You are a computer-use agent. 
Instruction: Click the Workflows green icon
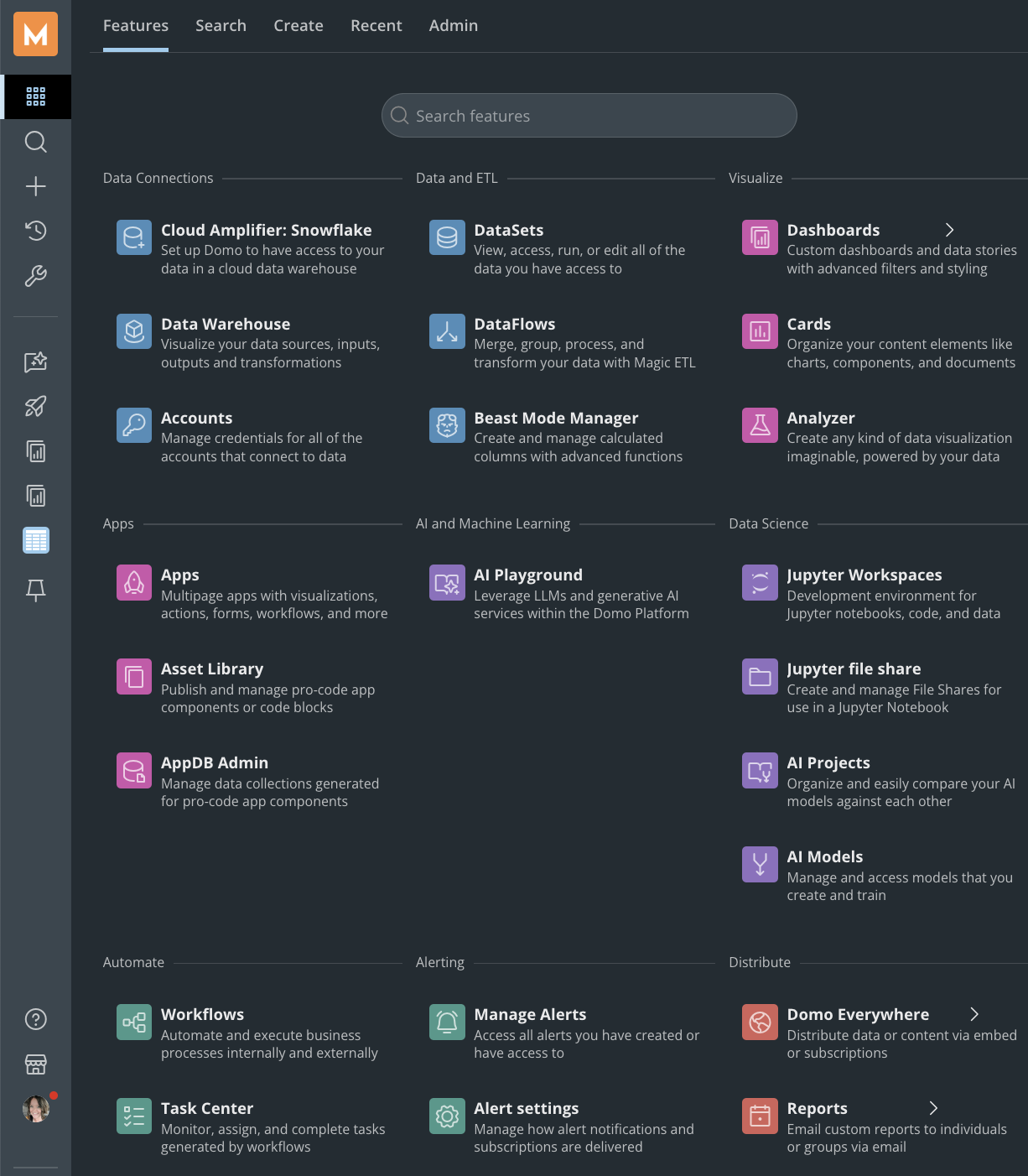point(134,1022)
